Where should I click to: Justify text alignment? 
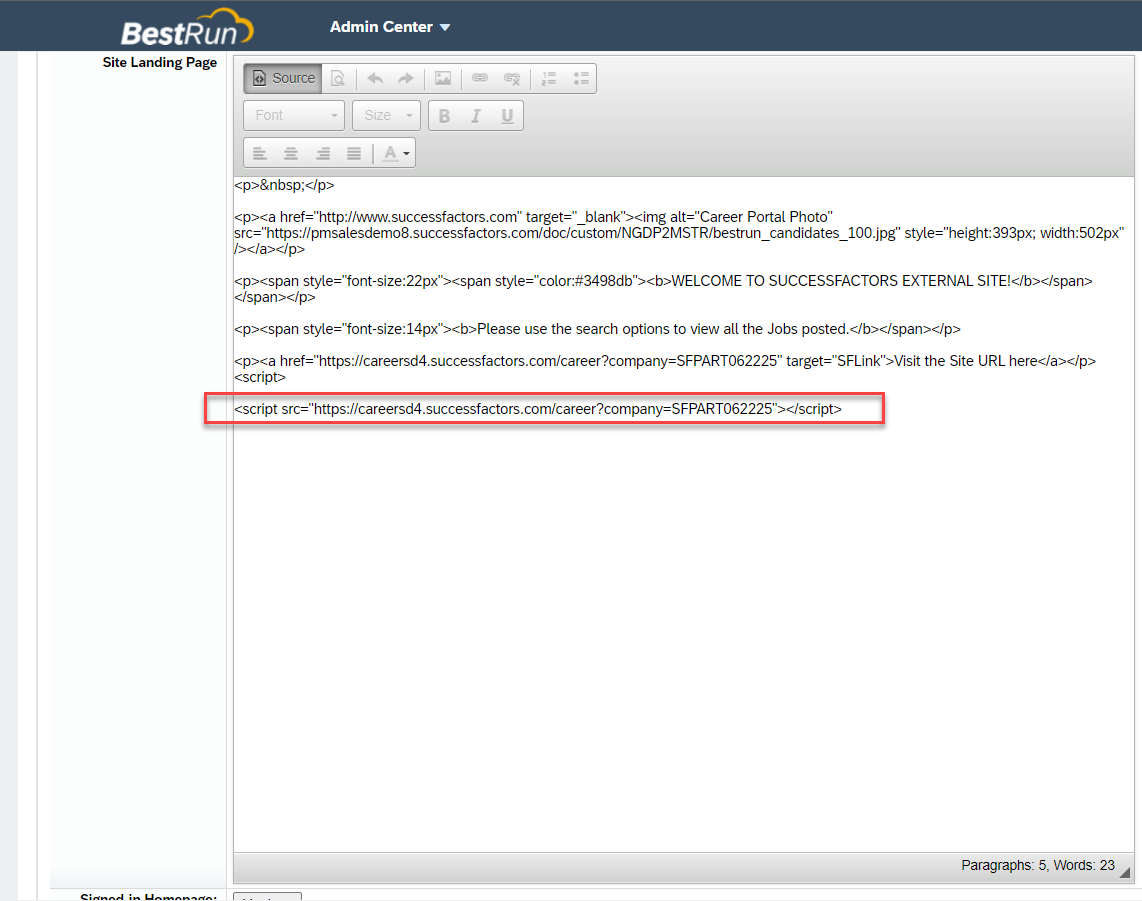354,153
